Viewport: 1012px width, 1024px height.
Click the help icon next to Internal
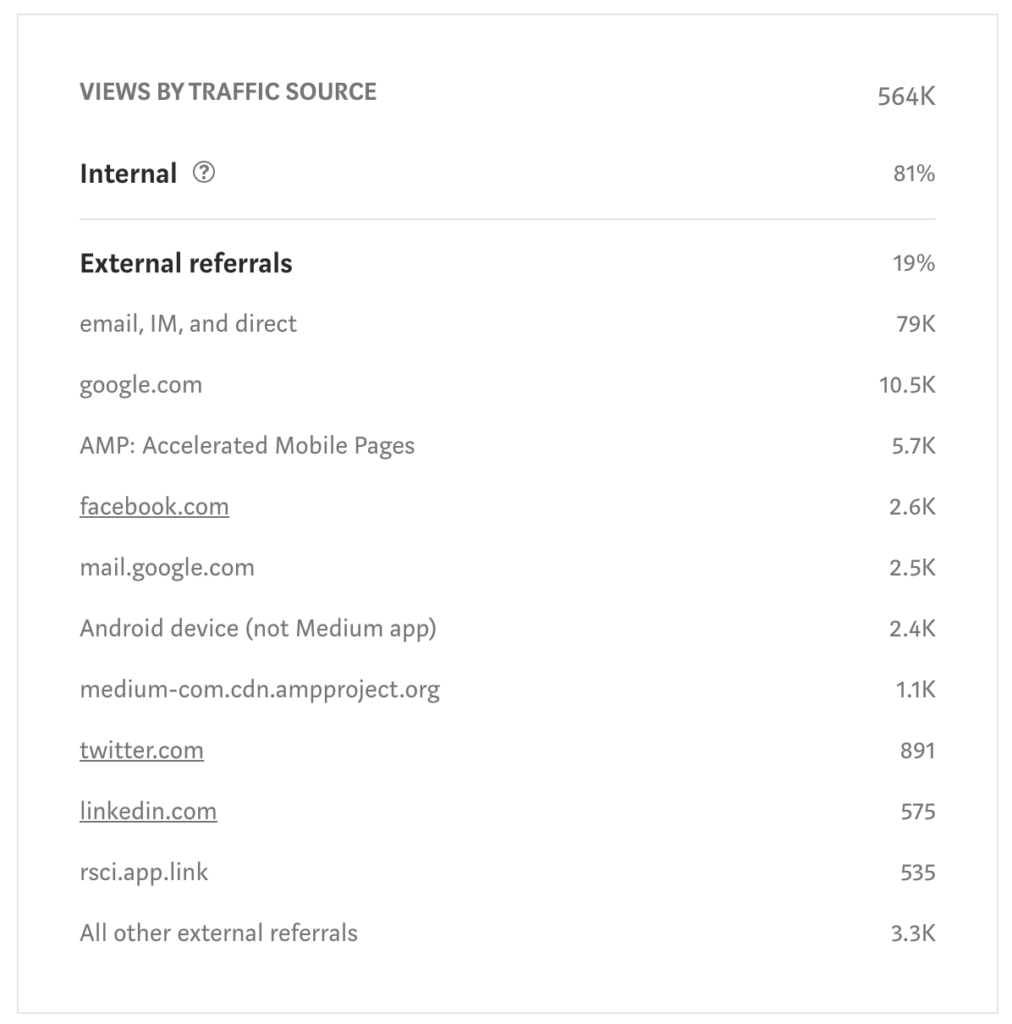point(204,172)
